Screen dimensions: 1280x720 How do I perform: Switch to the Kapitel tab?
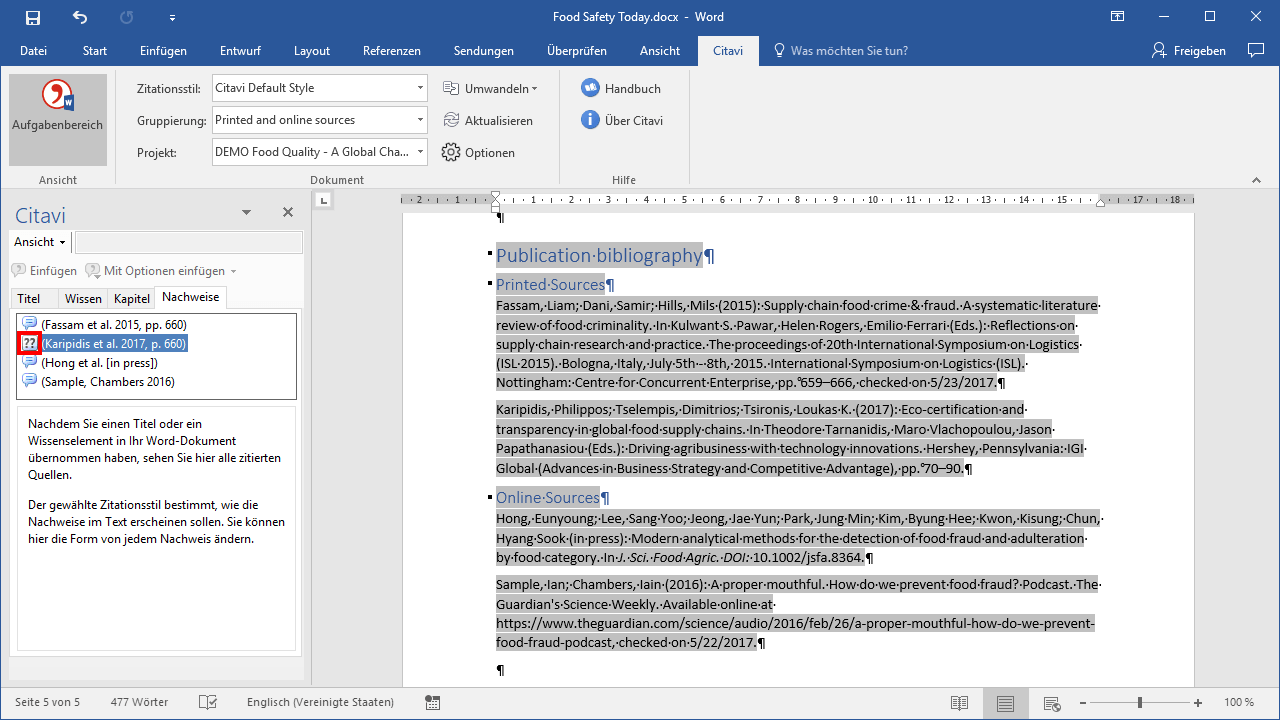132,298
